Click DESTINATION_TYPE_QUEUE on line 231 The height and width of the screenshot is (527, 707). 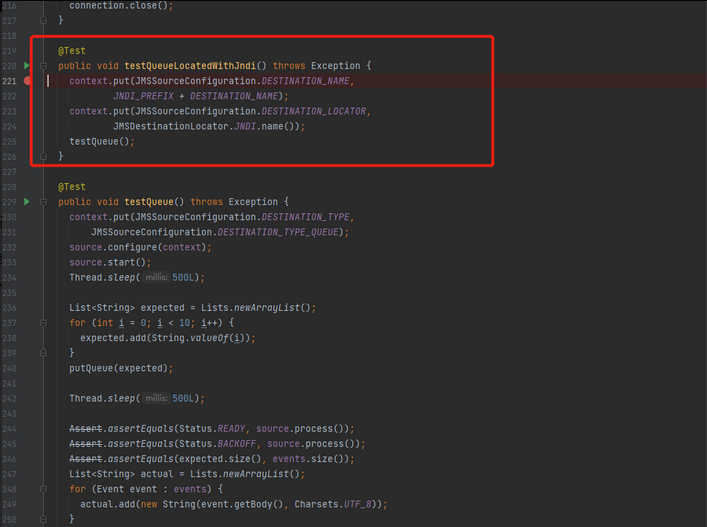(x=278, y=232)
